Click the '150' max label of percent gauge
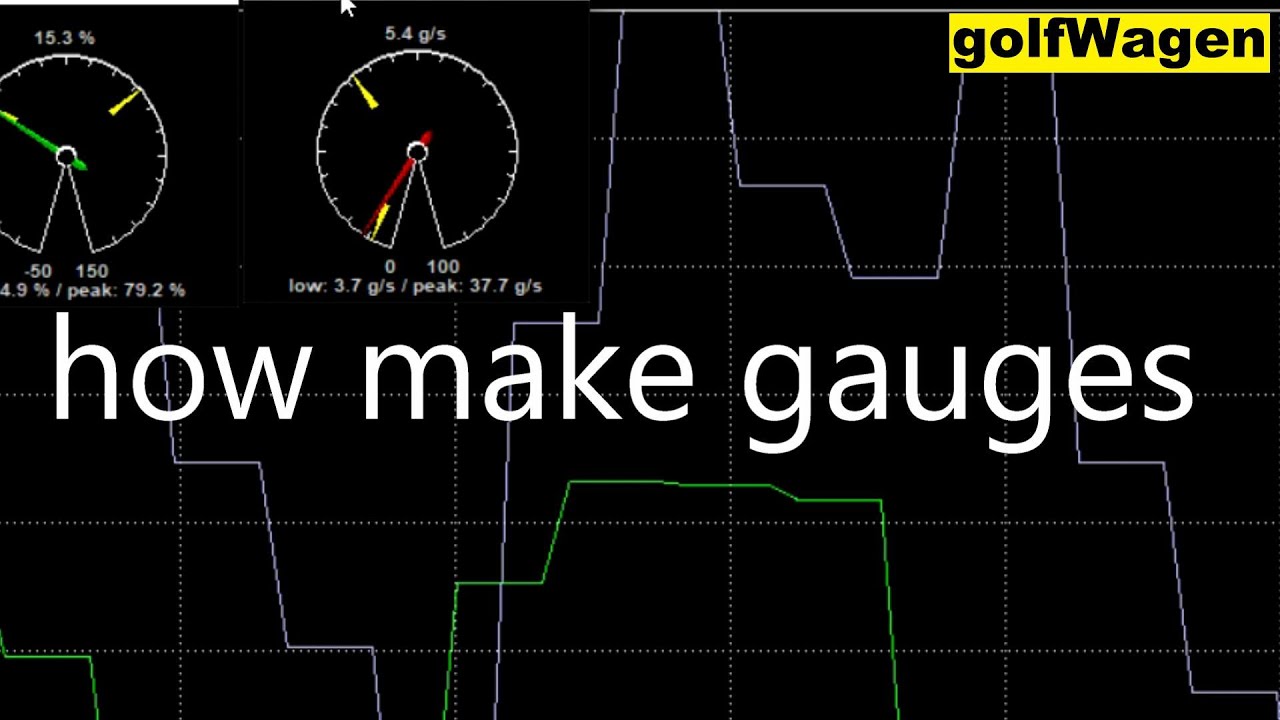The width and height of the screenshot is (1280, 720). point(92,271)
